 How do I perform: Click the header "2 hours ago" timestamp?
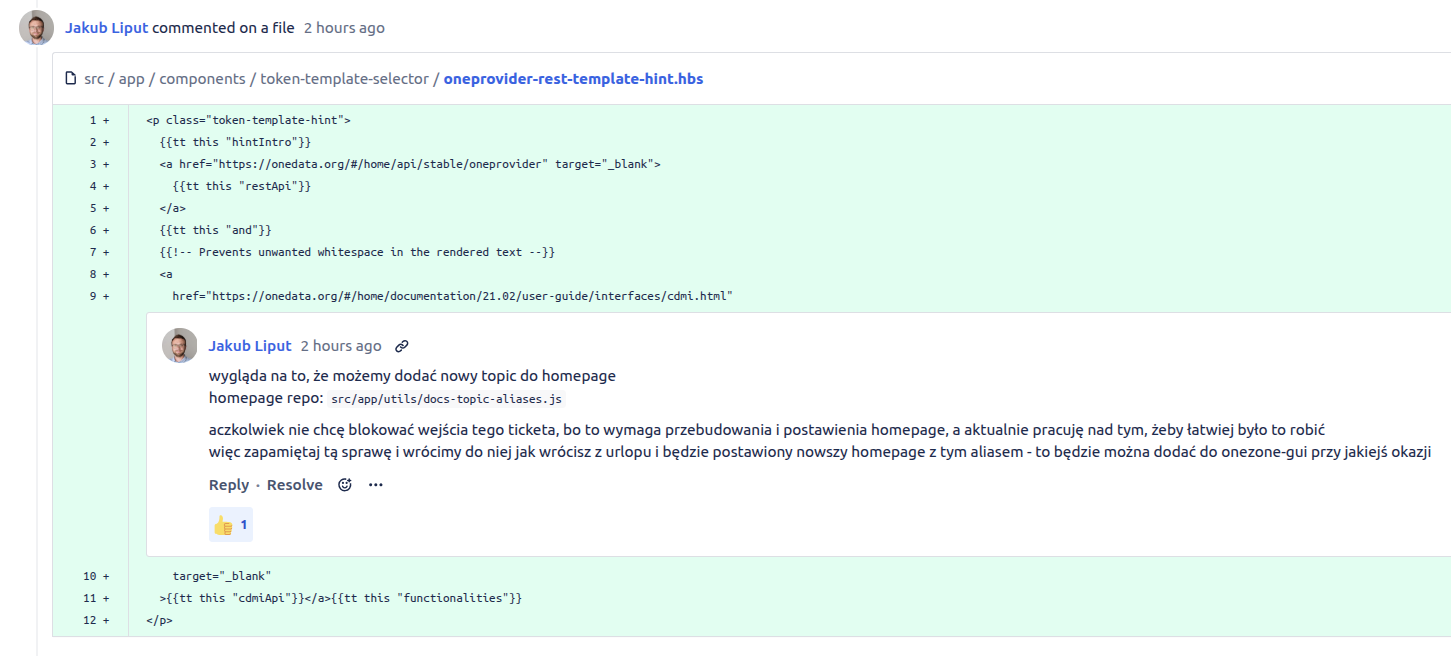coord(344,28)
